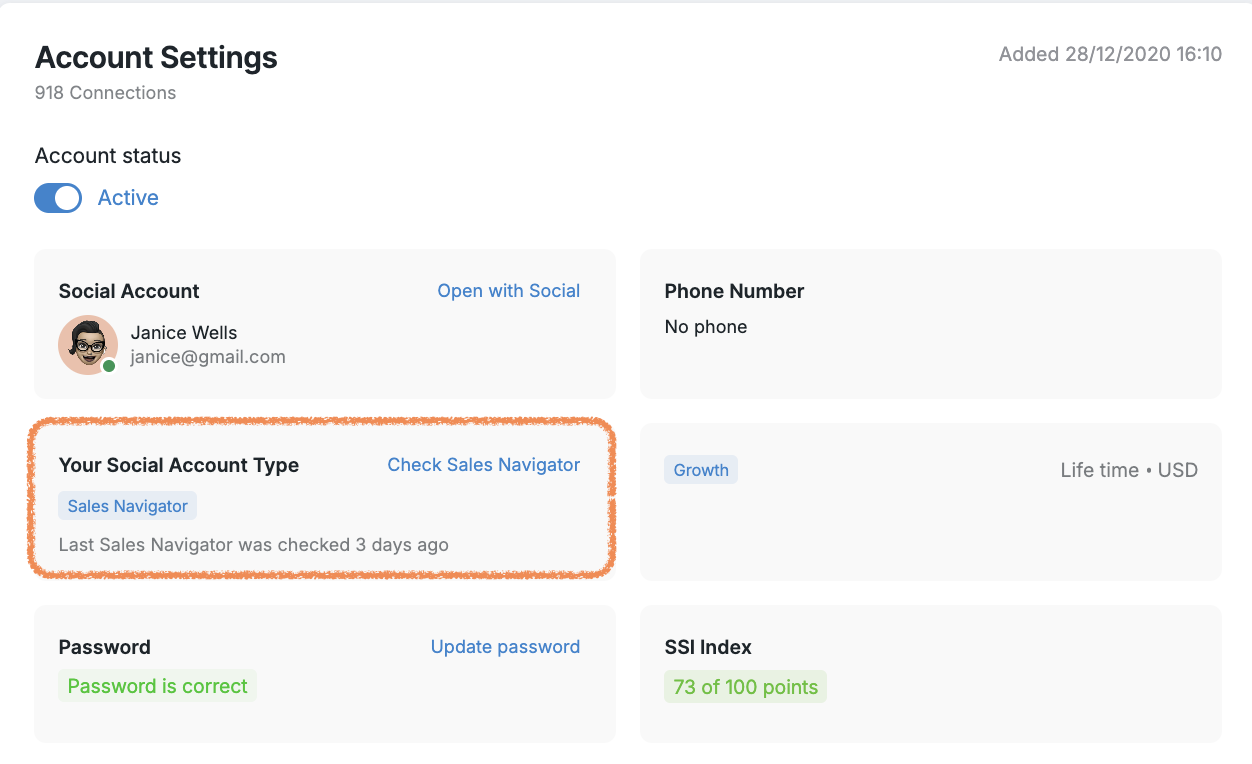Click the 73 of 100 points badge
The width and height of the screenshot is (1252, 764).
tap(745, 687)
